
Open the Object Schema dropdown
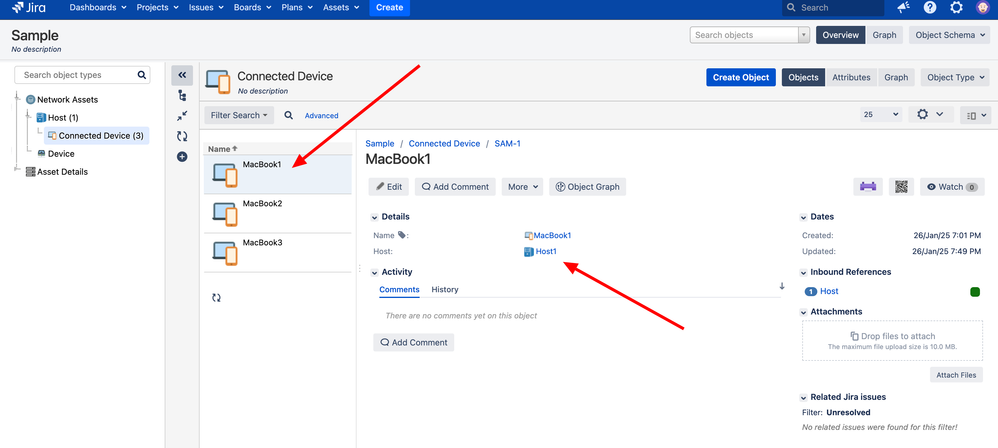950,35
